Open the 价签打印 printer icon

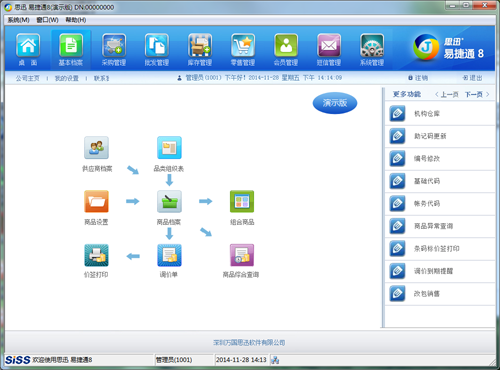[96, 255]
